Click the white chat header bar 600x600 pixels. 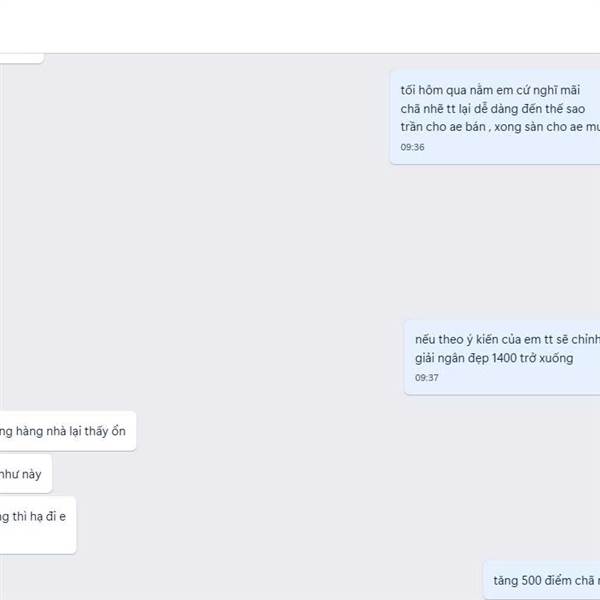coord(300,26)
